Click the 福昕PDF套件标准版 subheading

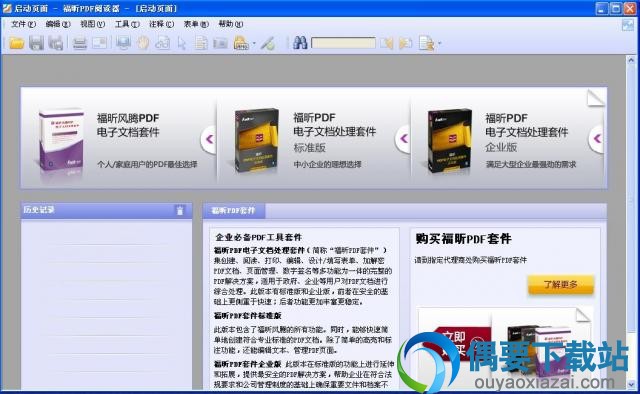[x=247, y=316]
